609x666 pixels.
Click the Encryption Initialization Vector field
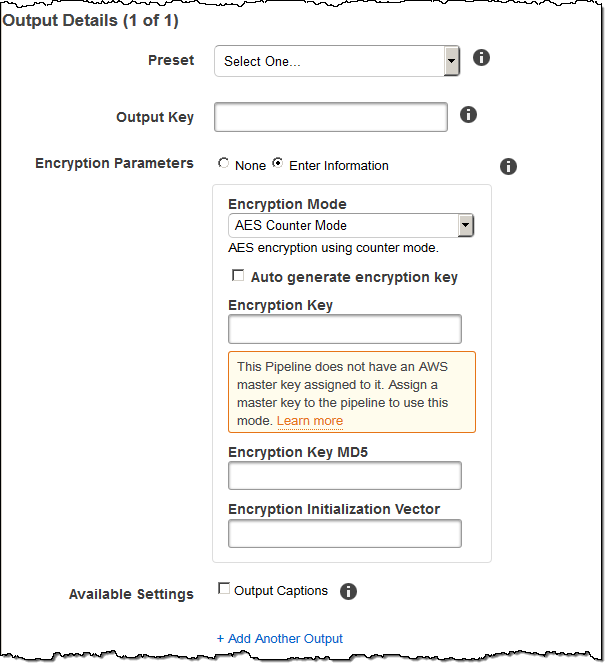coord(345,533)
